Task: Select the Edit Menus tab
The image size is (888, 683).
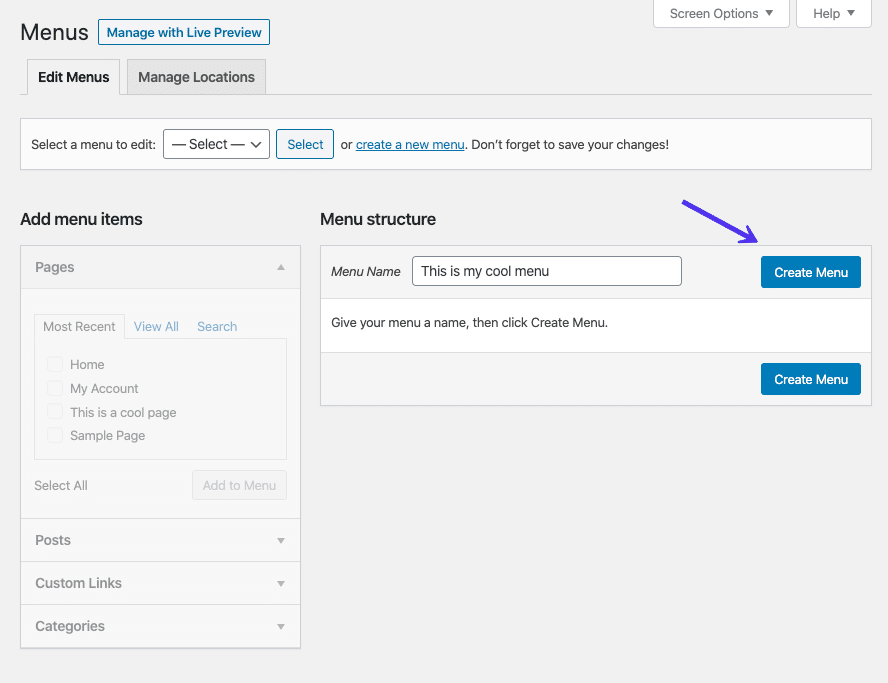Action: 73,77
